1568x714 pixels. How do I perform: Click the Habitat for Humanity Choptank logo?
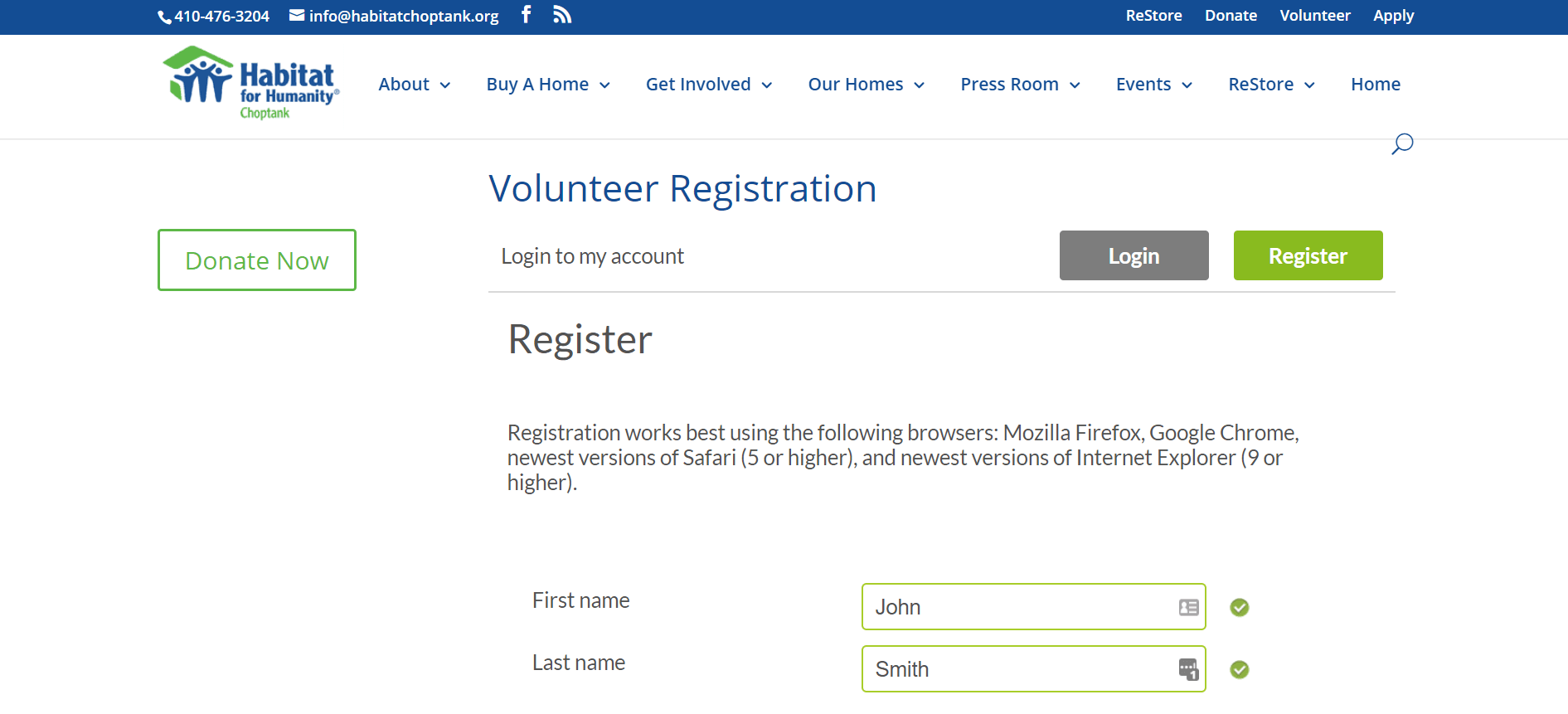(x=251, y=84)
